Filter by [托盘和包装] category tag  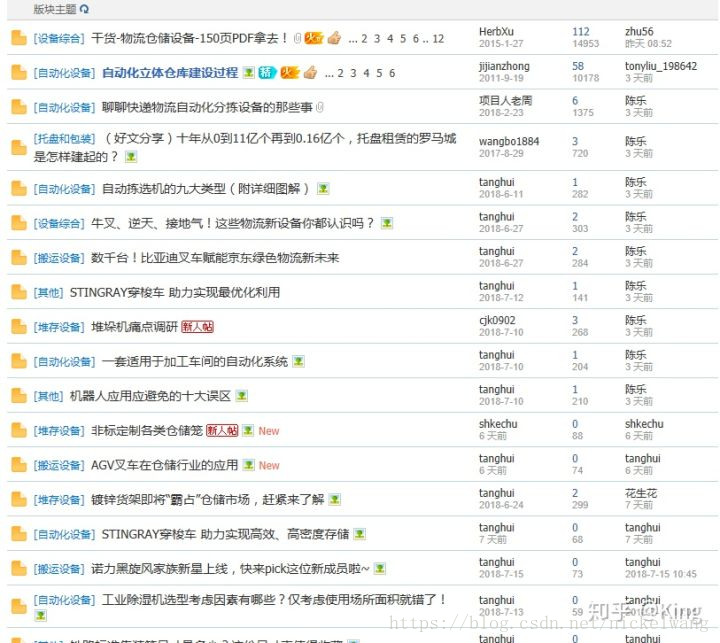pos(64,139)
